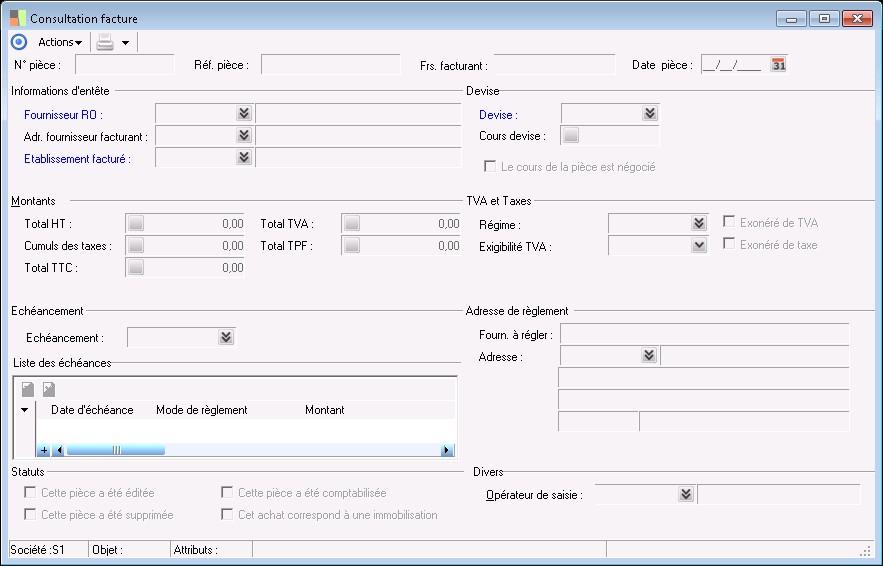The width and height of the screenshot is (883, 566).
Task: Click the Montant column header
Action: click(325, 410)
